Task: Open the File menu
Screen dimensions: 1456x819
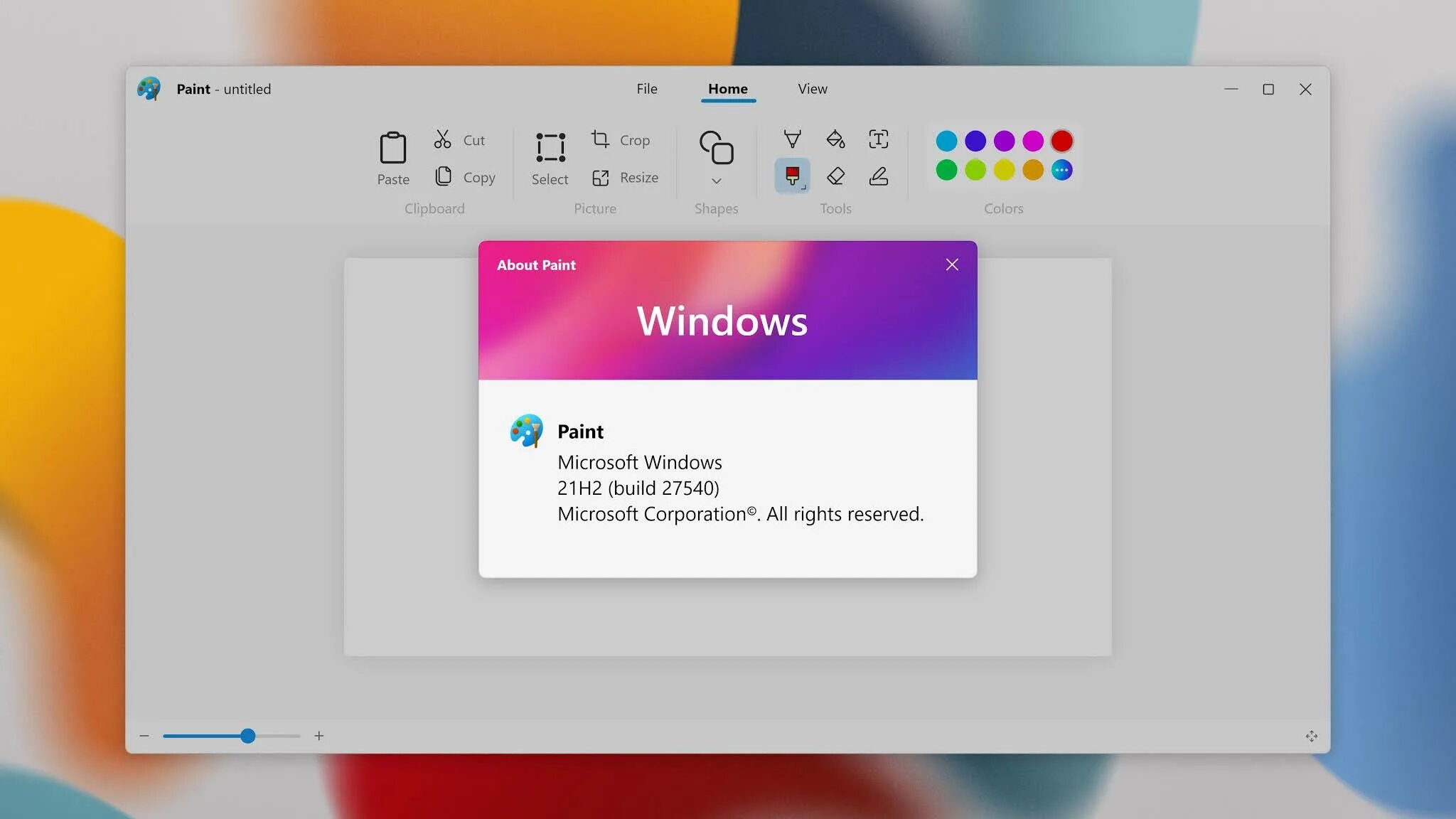Action: (646, 89)
